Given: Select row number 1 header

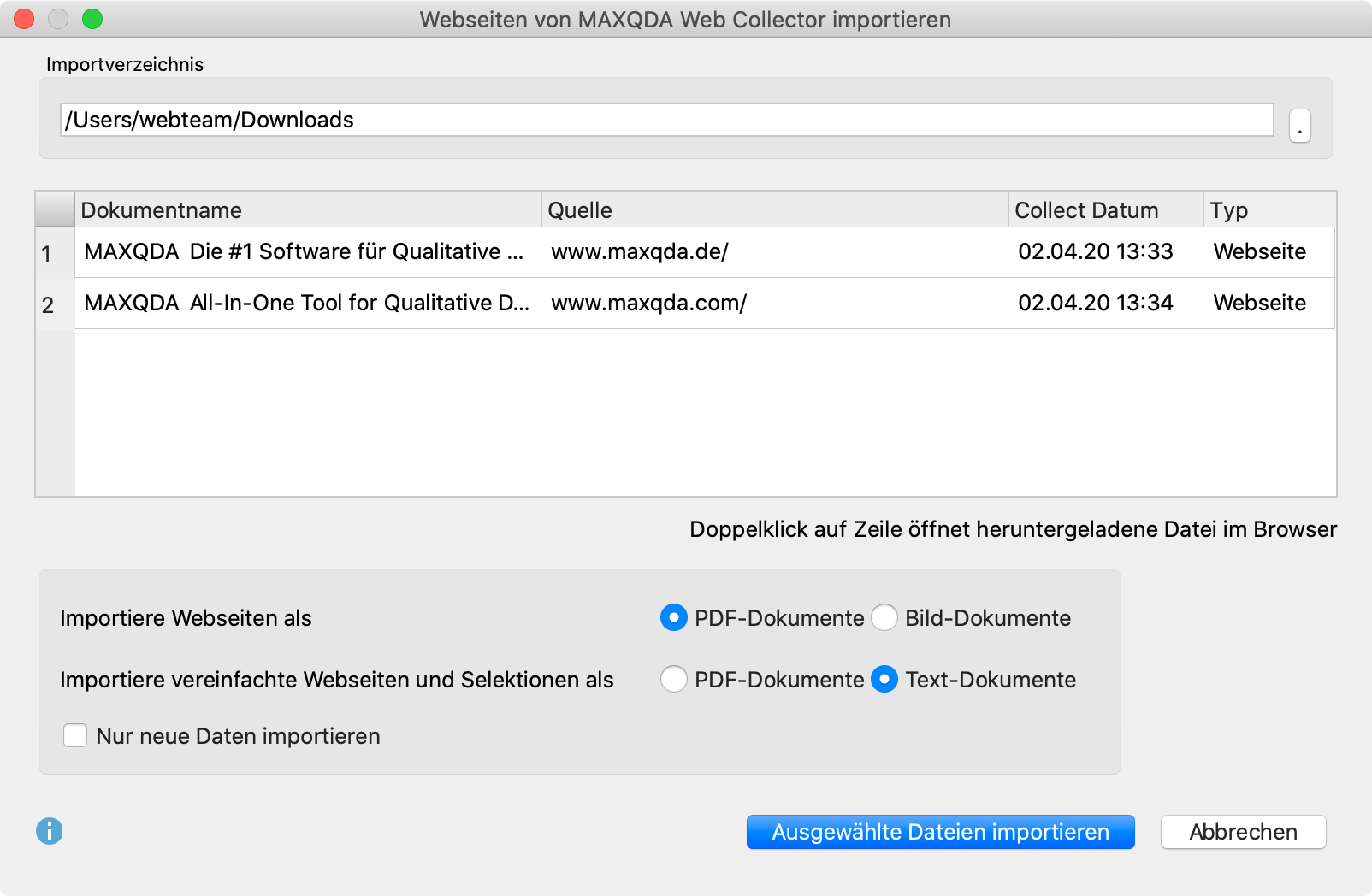Looking at the screenshot, I should [56, 253].
